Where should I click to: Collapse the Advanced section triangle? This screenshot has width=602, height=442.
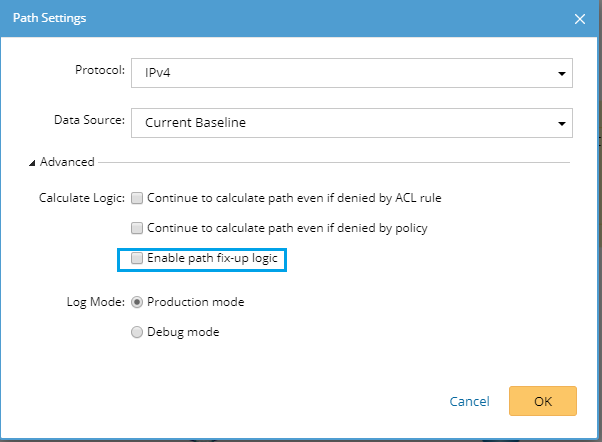point(33,162)
